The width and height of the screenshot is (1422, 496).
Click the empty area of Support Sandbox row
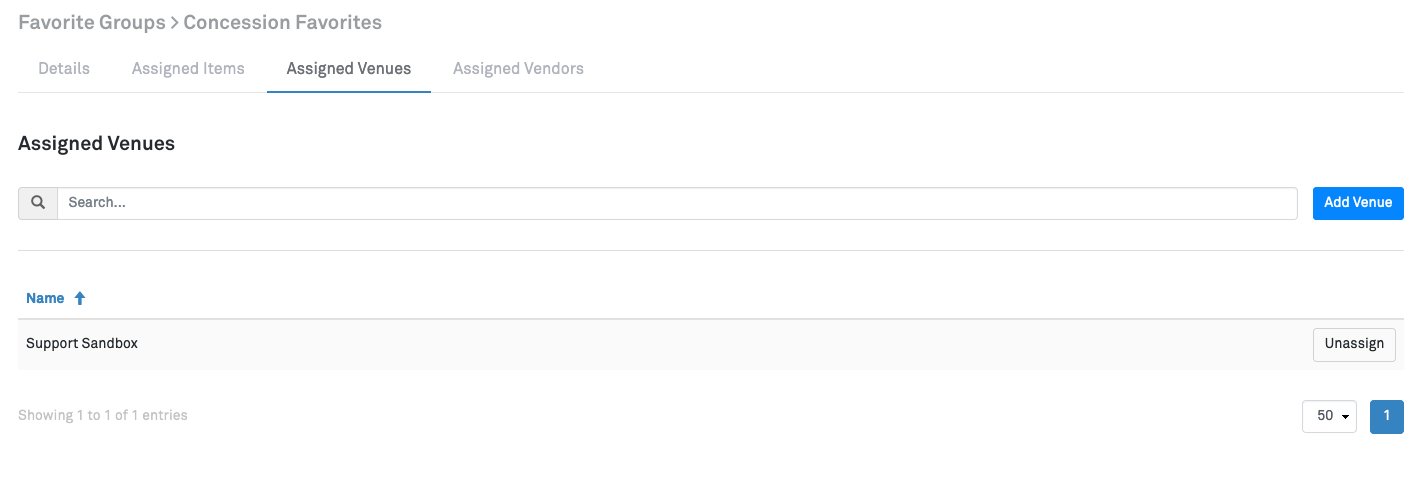700,343
